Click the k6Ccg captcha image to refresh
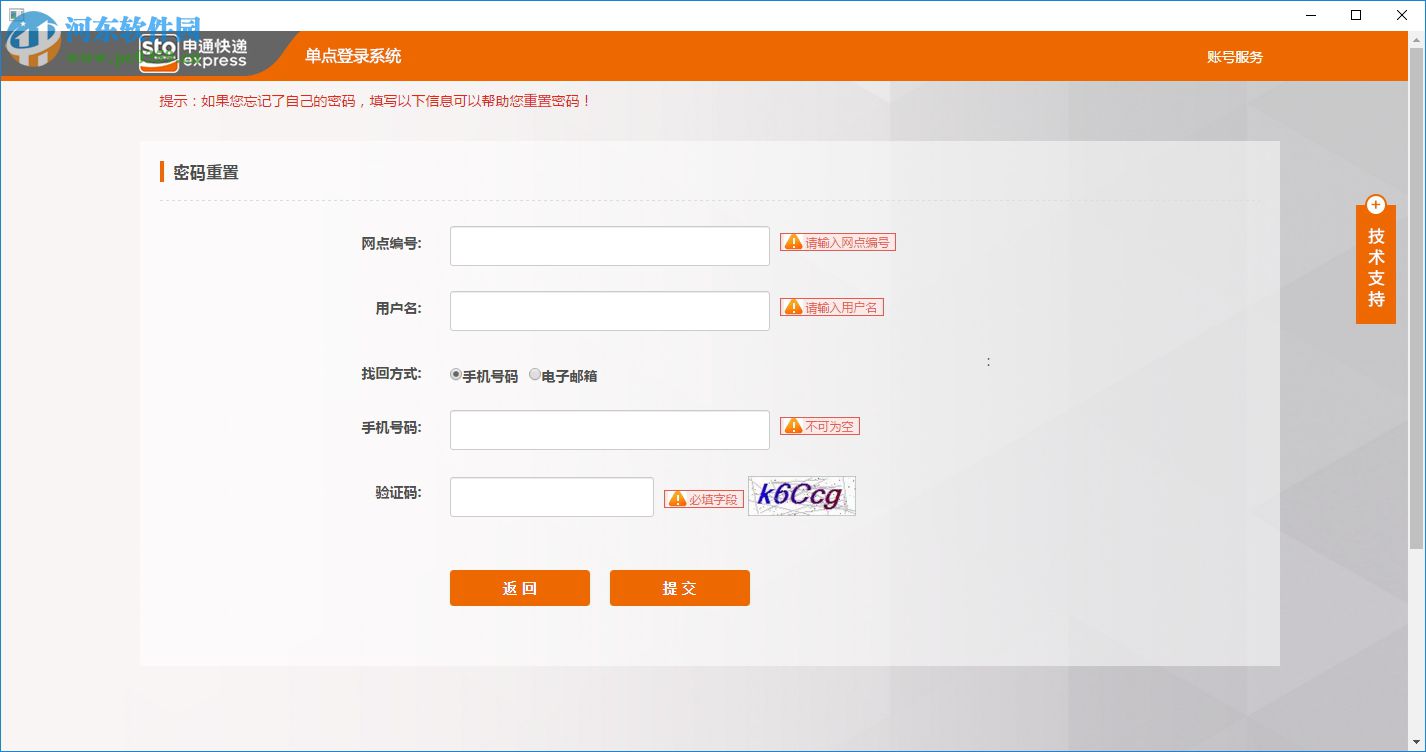Viewport: 1426px width, 752px height. [x=801, y=496]
